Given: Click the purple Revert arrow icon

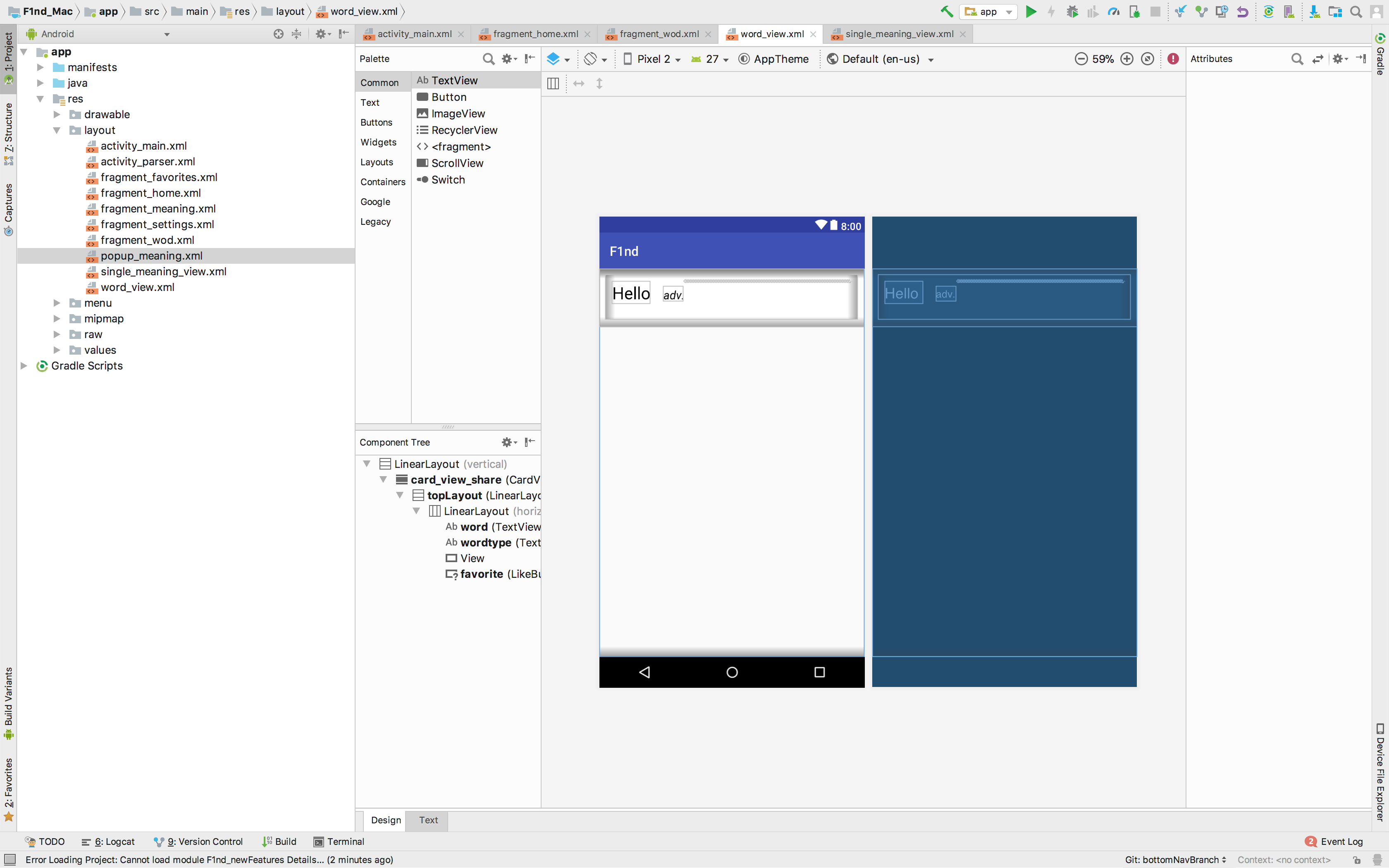Looking at the screenshot, I should point(1243,12).
